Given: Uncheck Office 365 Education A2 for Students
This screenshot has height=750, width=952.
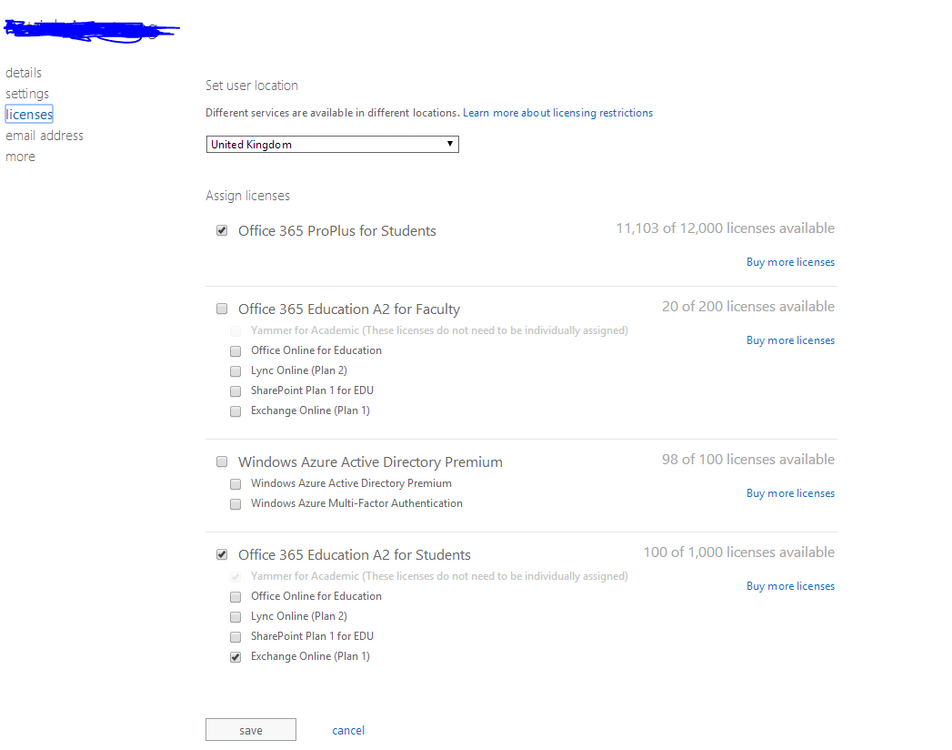Looking at the screenshot, I should click(x=222, y=554).
